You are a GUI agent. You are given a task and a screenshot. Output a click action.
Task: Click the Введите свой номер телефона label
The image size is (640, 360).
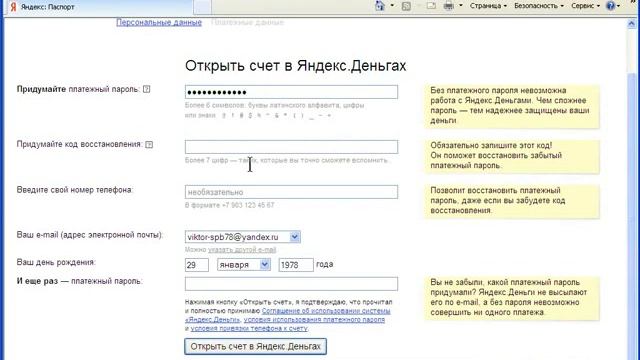coord(75,190)
